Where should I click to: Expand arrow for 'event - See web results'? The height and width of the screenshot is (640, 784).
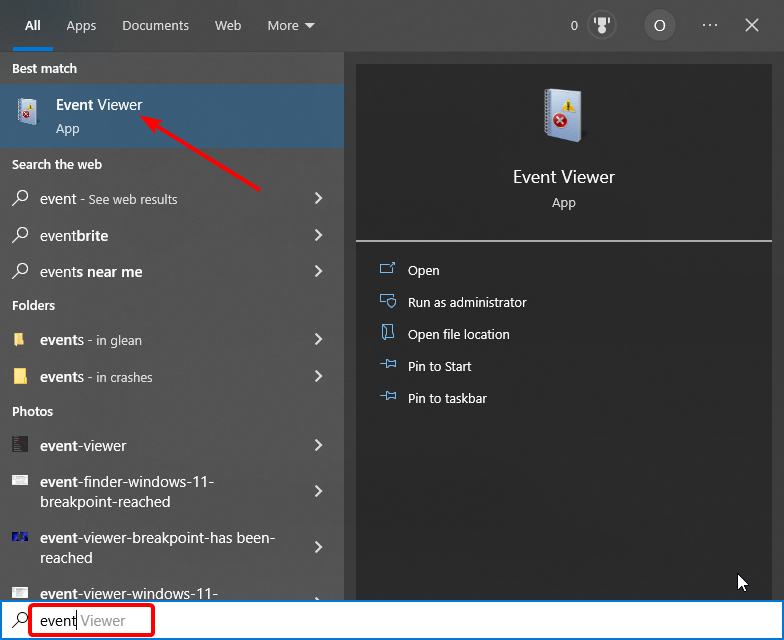point(318,198)
